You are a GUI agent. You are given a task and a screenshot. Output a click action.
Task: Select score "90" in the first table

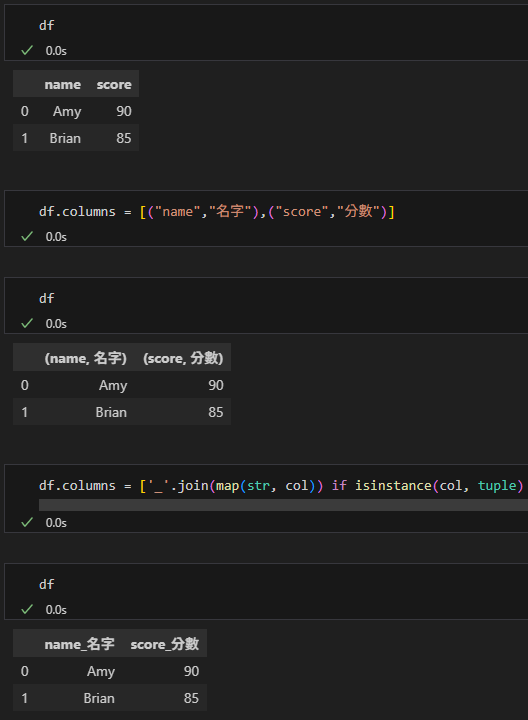(x=124, y=111)
